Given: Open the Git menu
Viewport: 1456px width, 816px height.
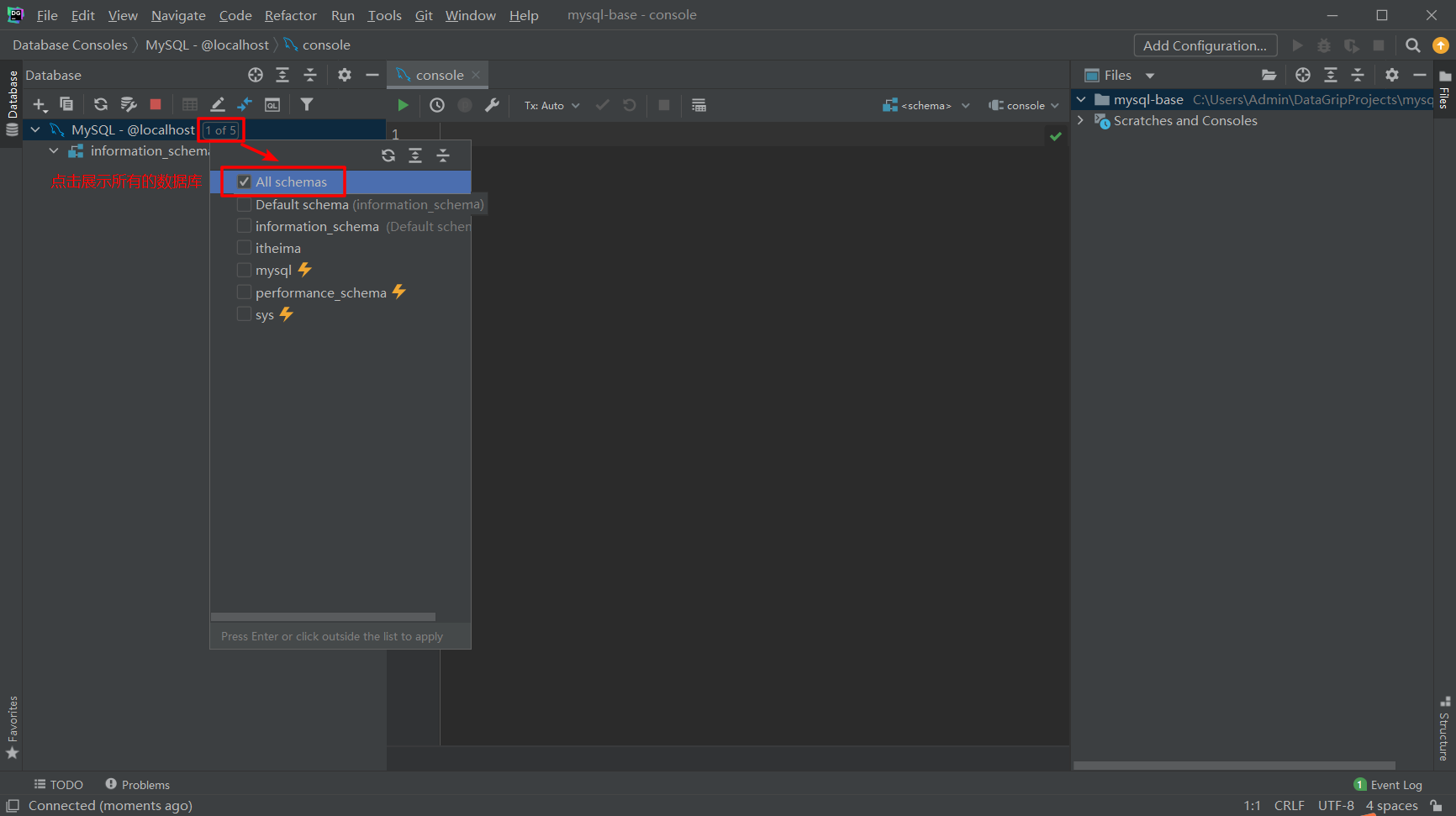Looking at the screenshot, I should point(424,15).
